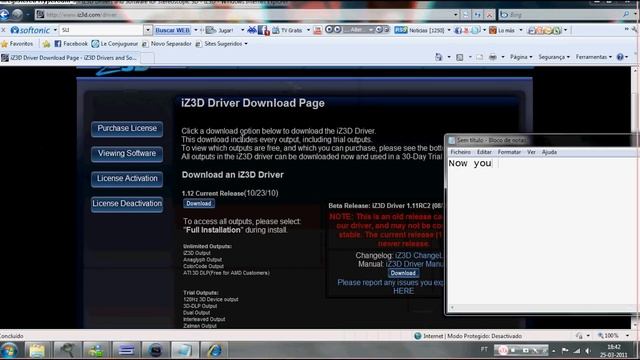This screenshot has height=360, width=640.
Task: Open Novo Separador favorites link
Action: point(167,44)
